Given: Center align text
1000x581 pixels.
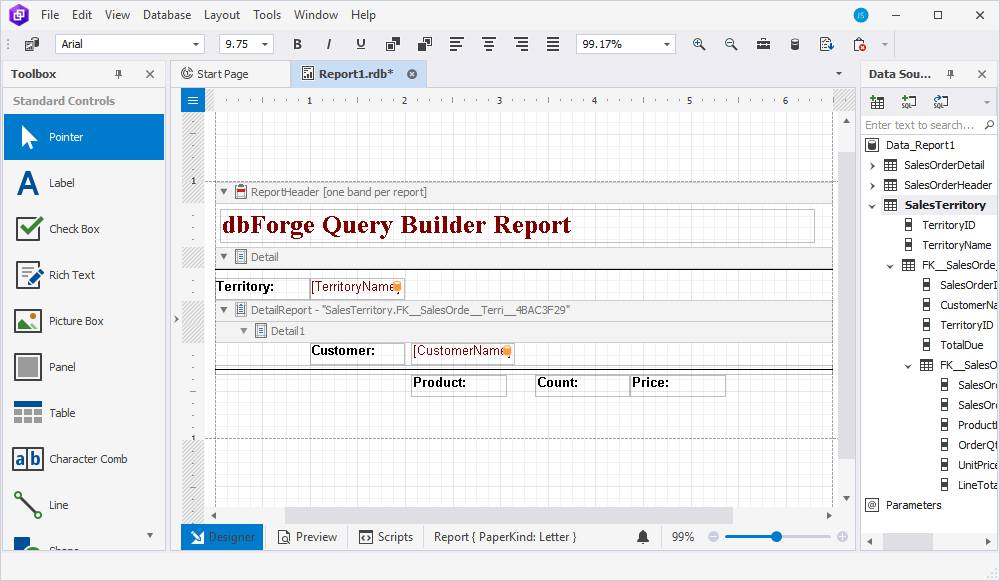Looking at the screenshot, I should (x=489, y=44).
